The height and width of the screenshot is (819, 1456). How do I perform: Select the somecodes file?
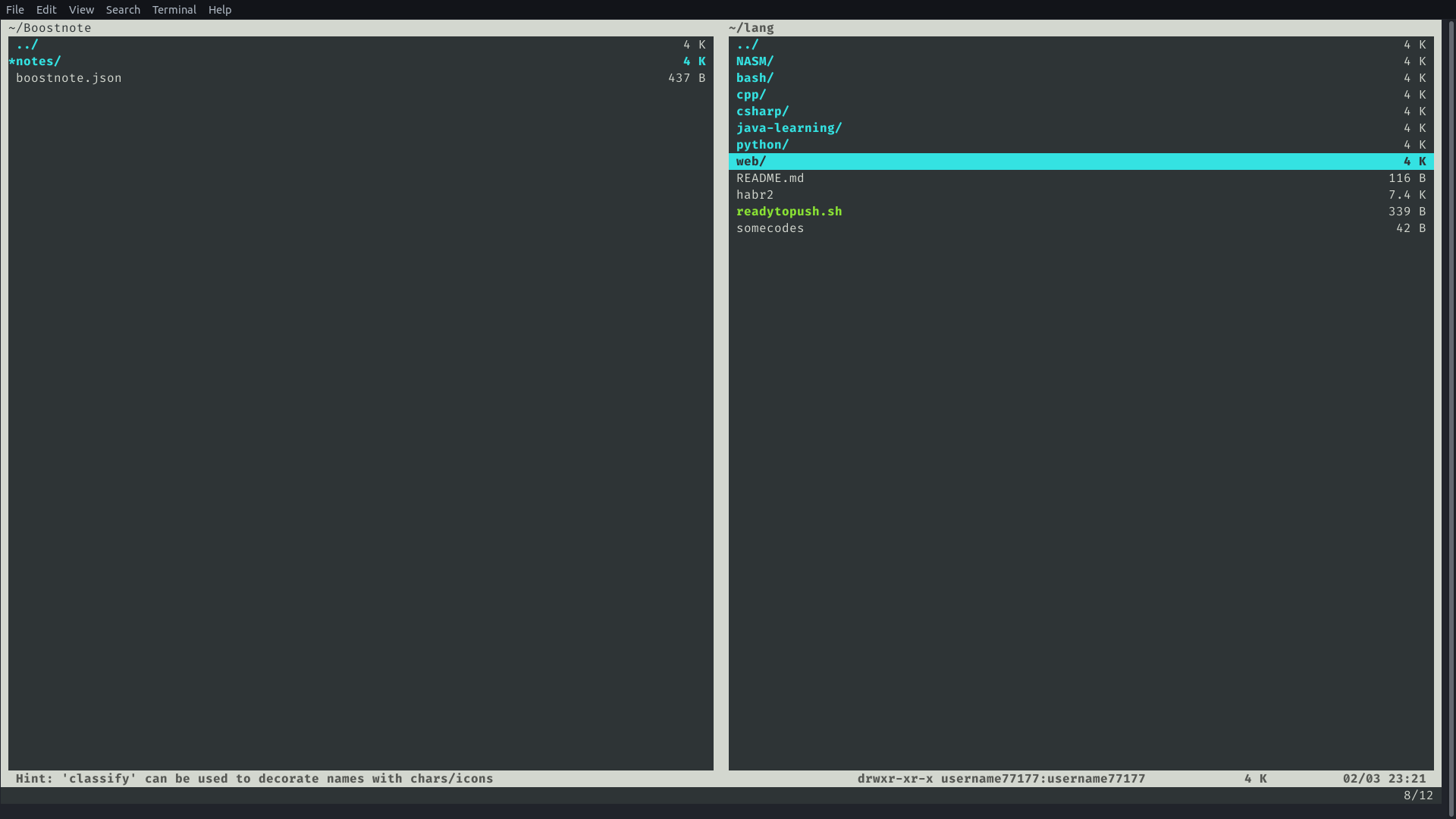pos(770,228)
